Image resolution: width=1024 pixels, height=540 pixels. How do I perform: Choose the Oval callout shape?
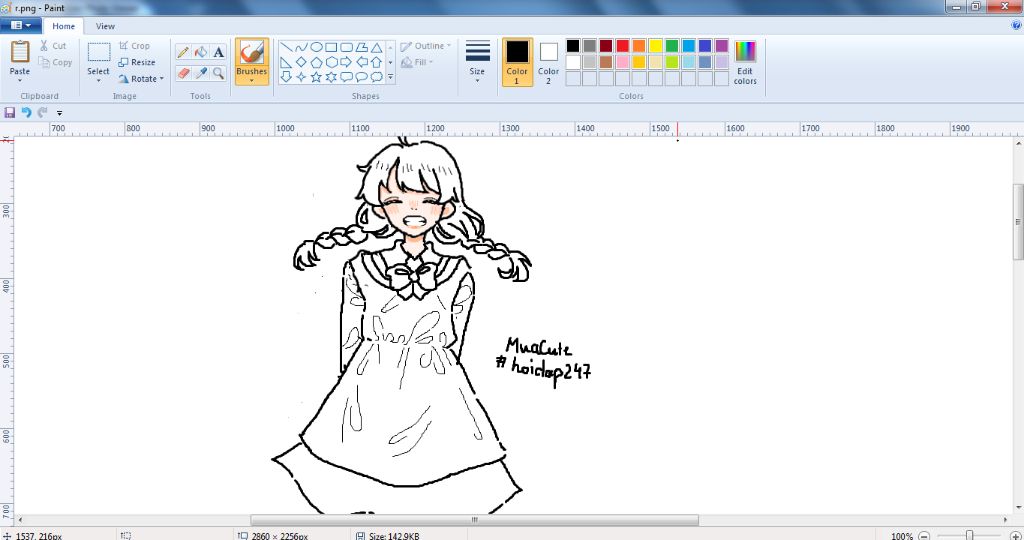coord(361,77)
